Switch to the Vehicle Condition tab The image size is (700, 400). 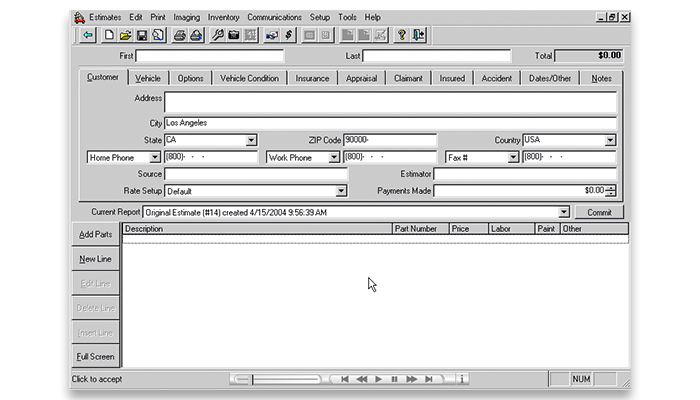(249, 78)
